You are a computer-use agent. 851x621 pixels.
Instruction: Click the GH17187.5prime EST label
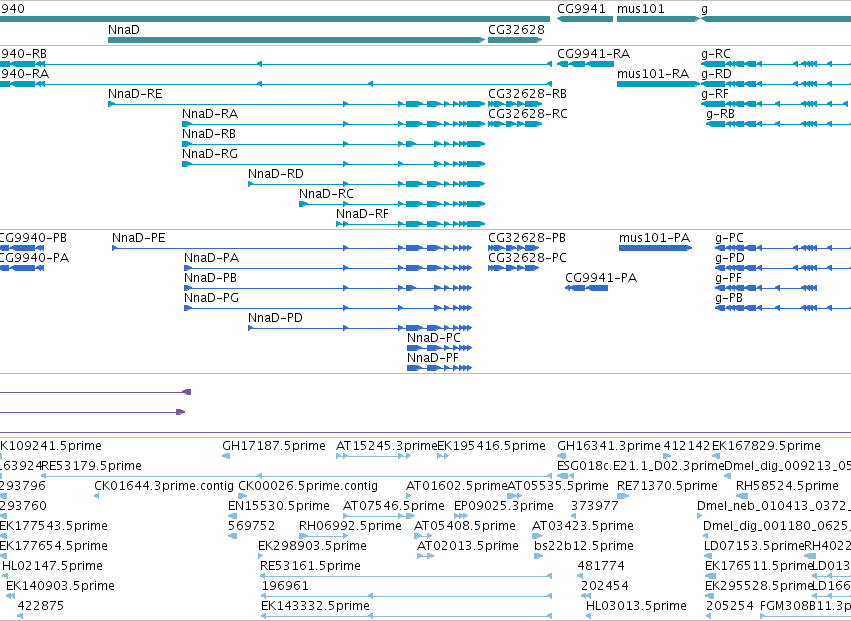(x=274, y=446)
